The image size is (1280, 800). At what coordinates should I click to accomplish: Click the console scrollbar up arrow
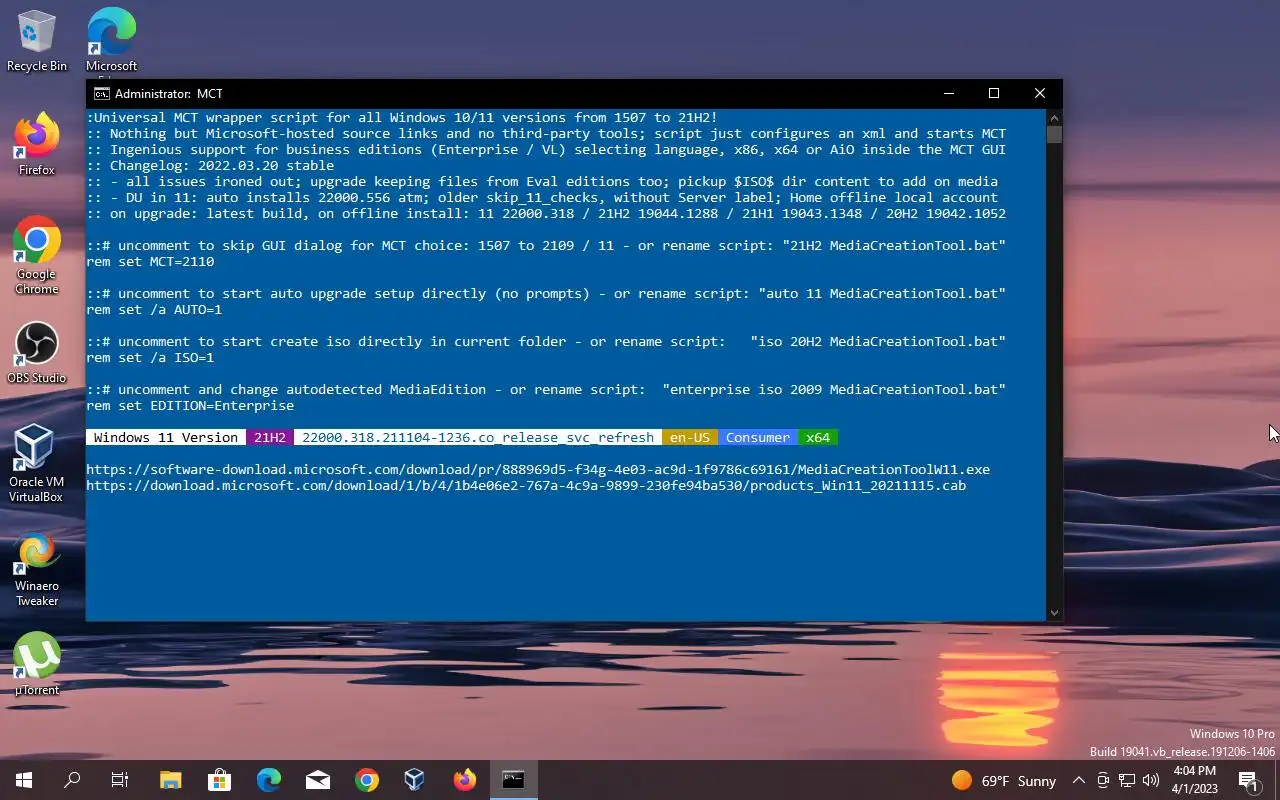point(1054,117)
